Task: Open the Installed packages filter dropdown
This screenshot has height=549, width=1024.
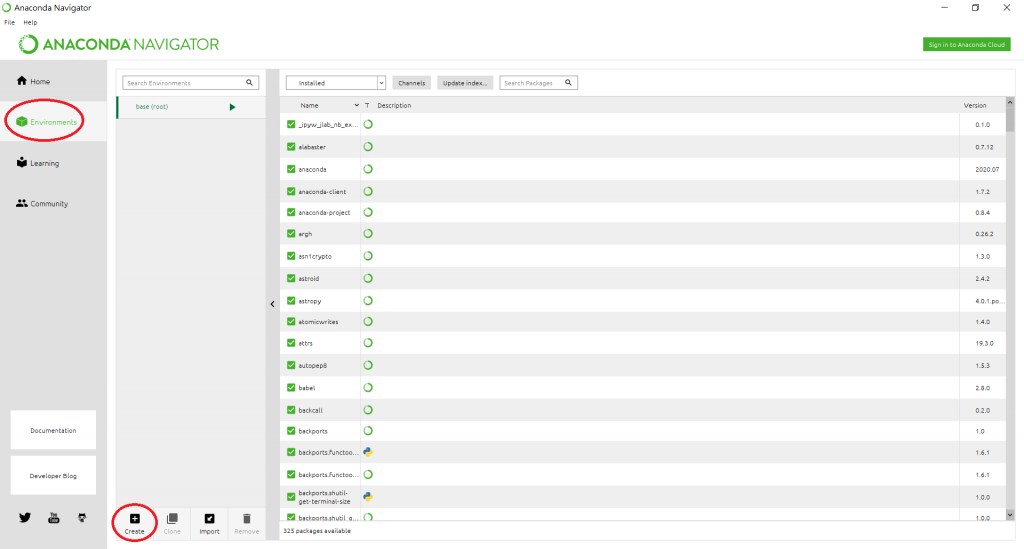Action: [336, 83]
